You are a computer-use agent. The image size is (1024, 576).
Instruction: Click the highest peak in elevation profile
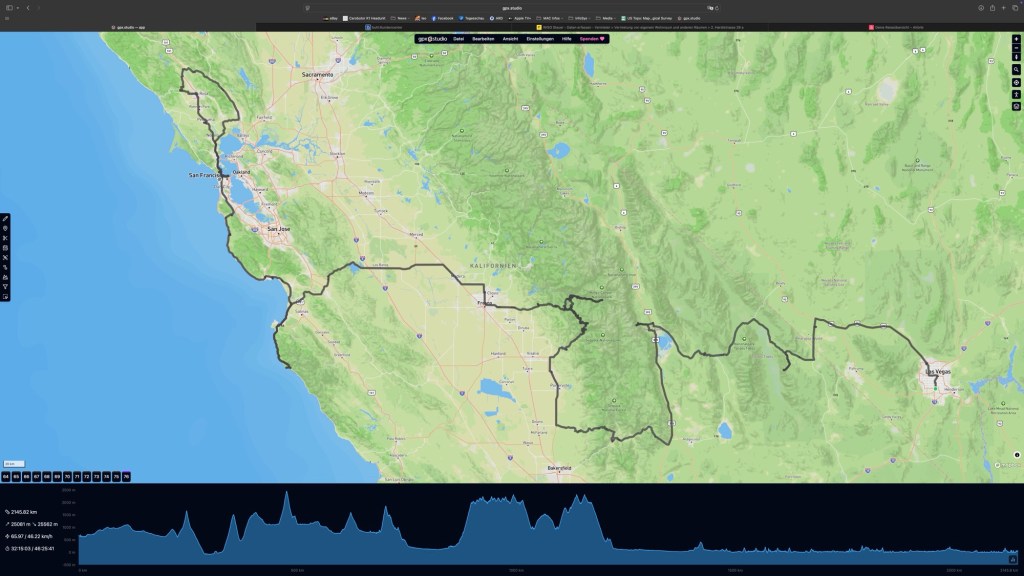pos(286,492)
